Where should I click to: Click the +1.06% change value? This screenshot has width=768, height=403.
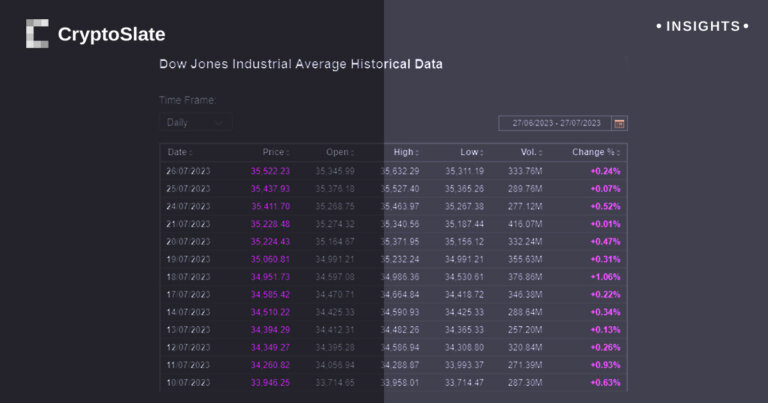605,277
